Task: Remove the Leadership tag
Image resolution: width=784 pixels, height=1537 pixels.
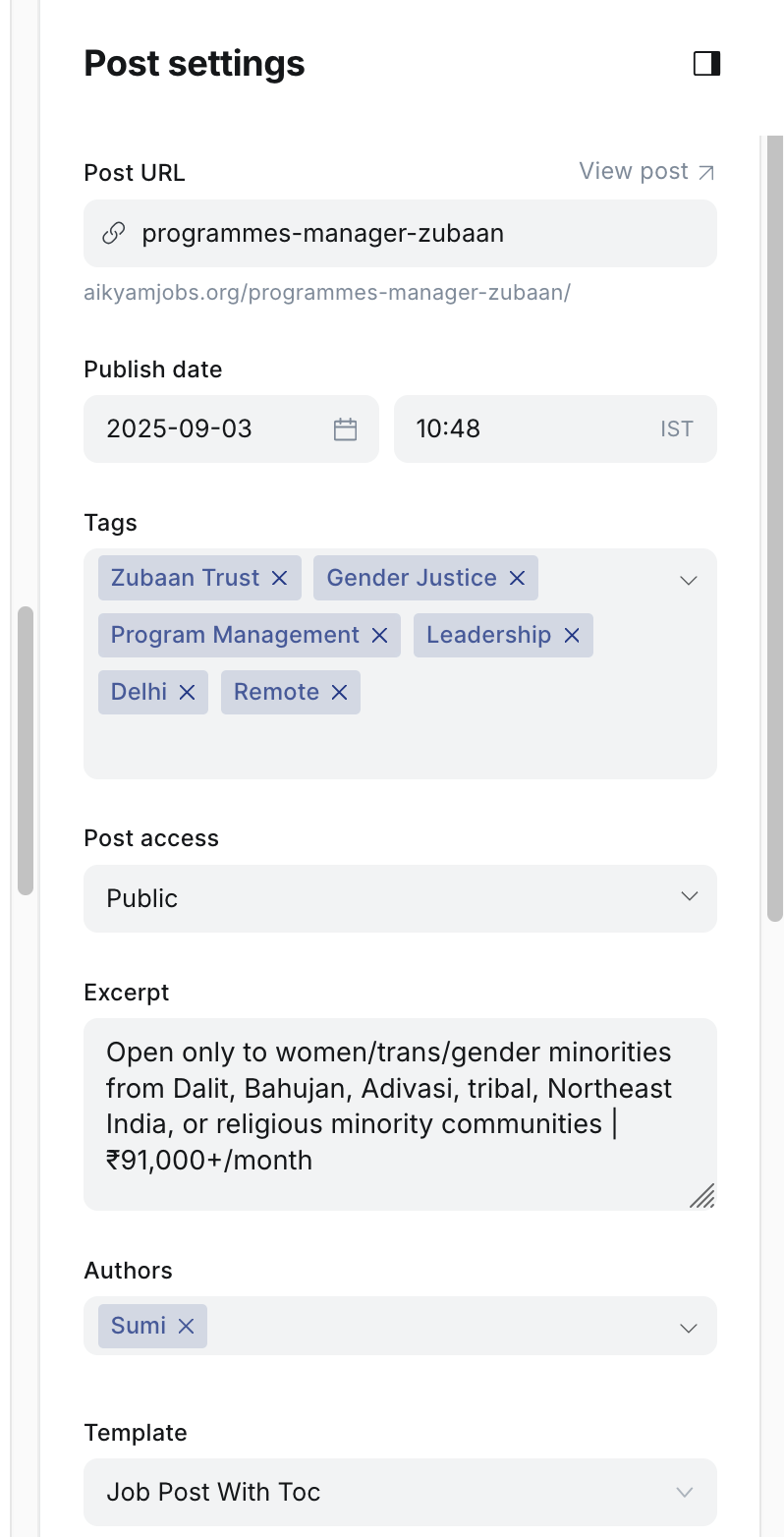Action: 571,635
